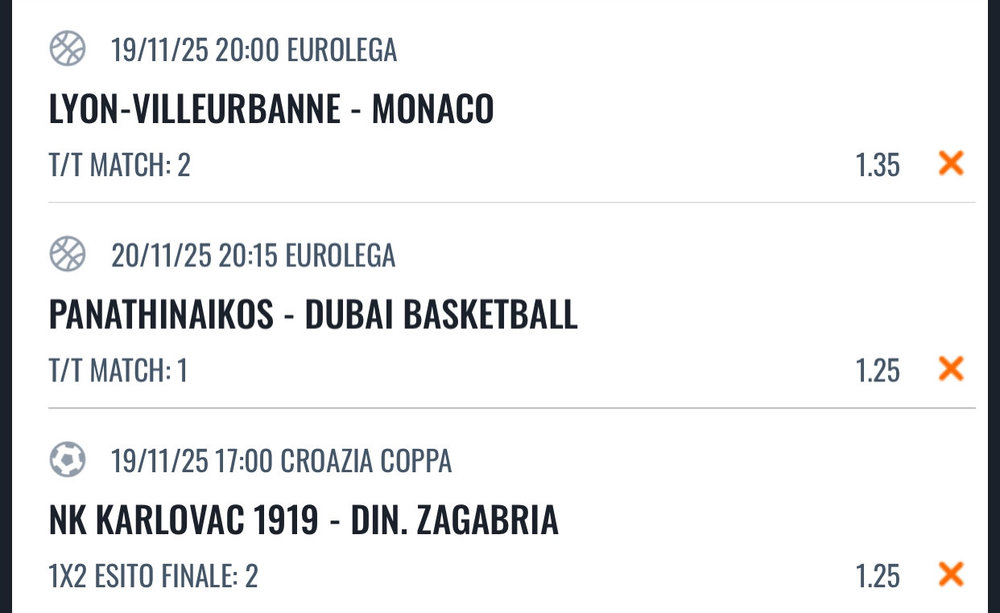Click the 19/11/25 17:00 CROAZIA COPPA header
This screenshot has height=613, width=1000.
click(x=281, y=461)
